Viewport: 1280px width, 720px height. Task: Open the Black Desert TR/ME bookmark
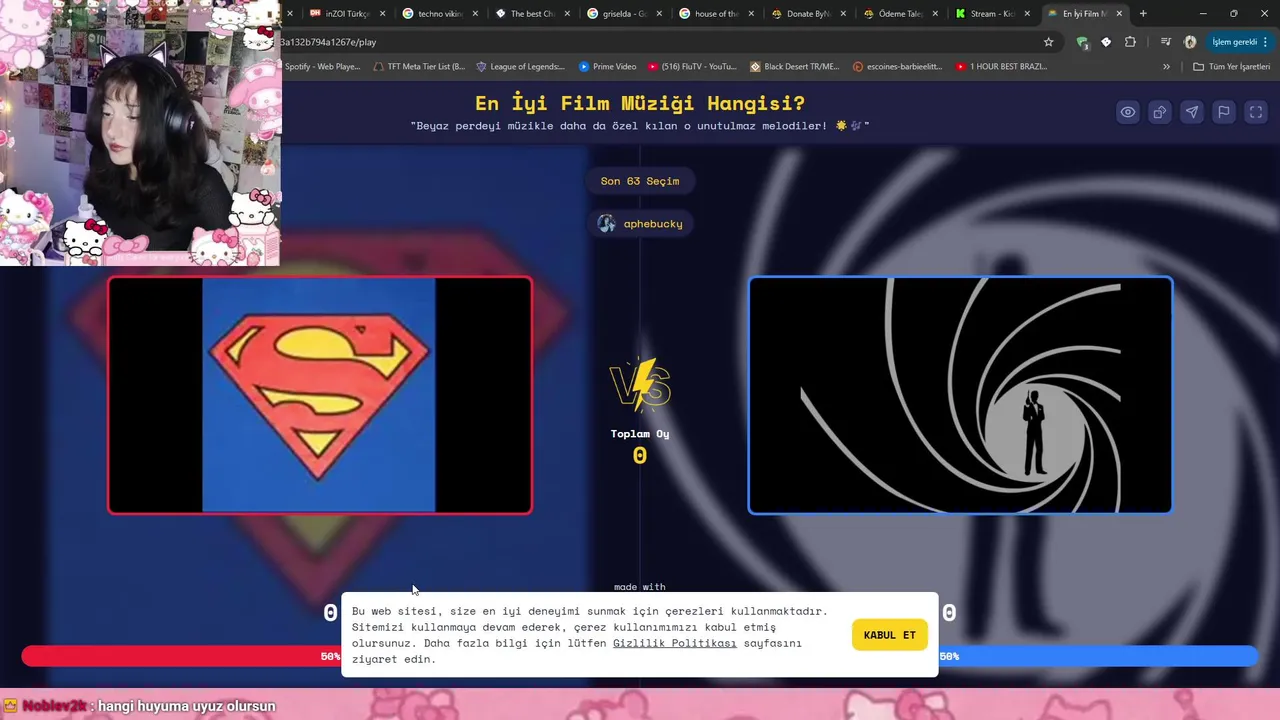[795, 67]
